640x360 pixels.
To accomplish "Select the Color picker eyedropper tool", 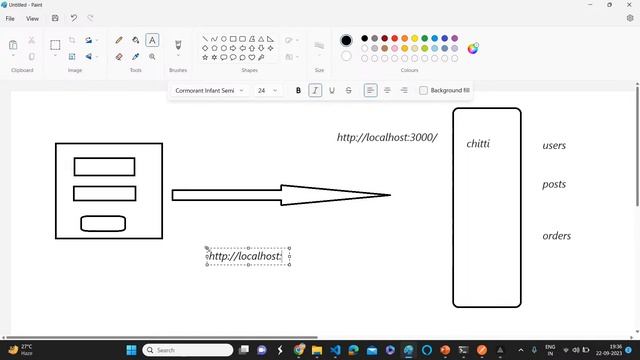I will point(136,57).
